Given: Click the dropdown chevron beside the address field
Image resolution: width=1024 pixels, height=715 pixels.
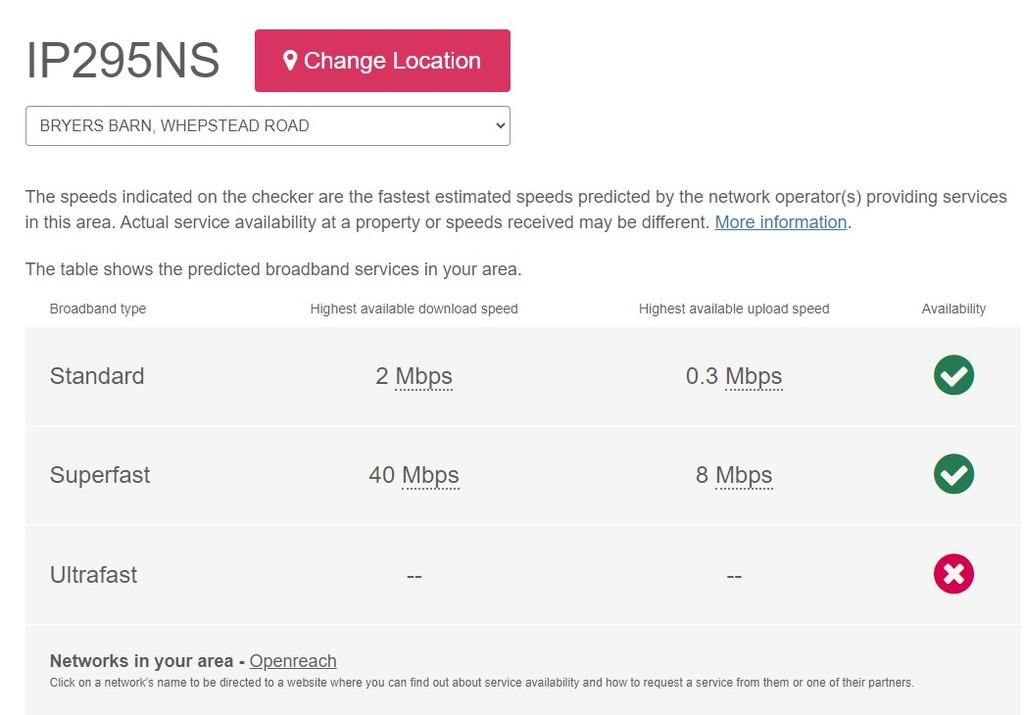Looking at the screenshot, I should click(499, 125).
